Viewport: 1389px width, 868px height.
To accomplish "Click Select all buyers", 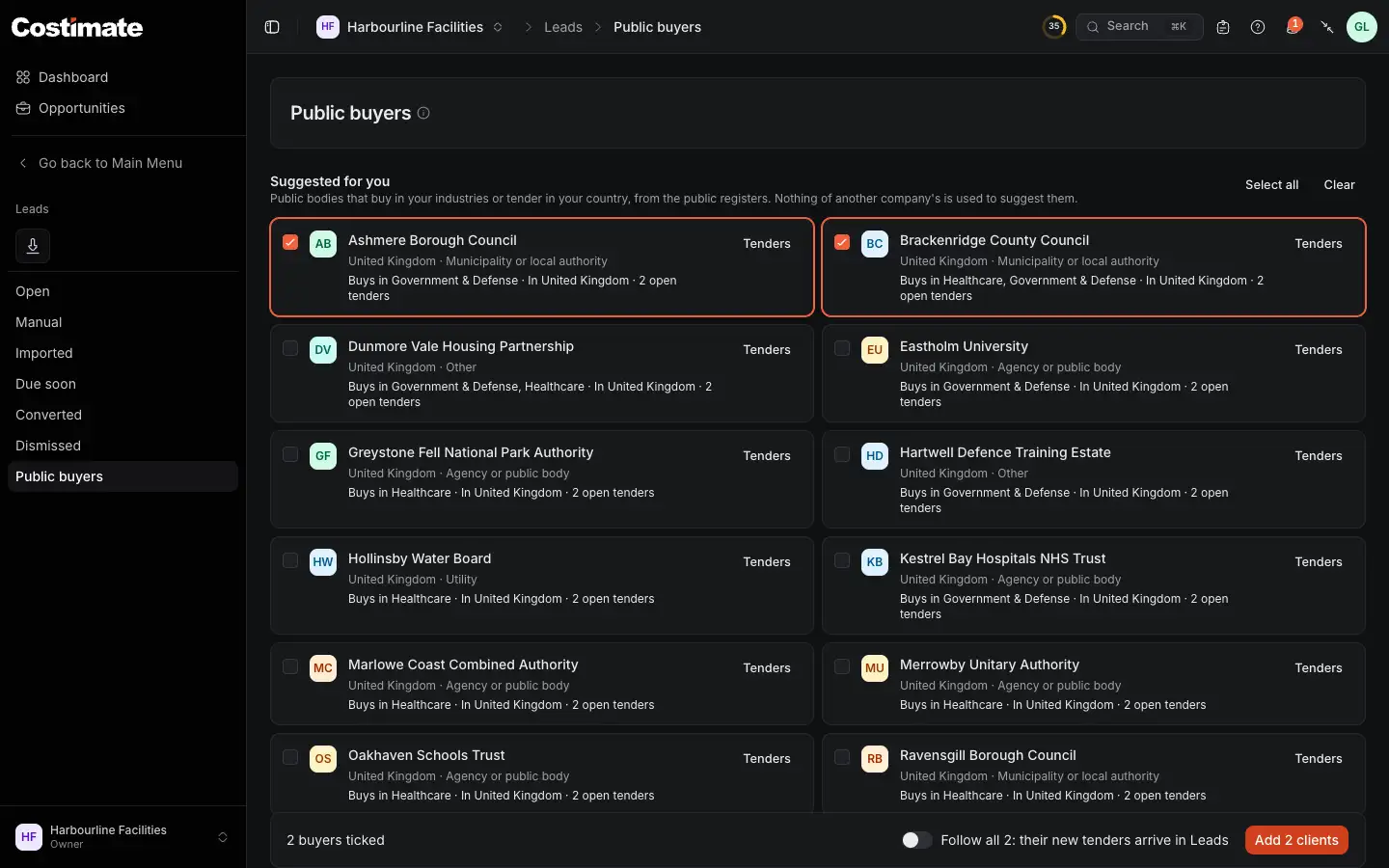I will (x=1271, y=185).
